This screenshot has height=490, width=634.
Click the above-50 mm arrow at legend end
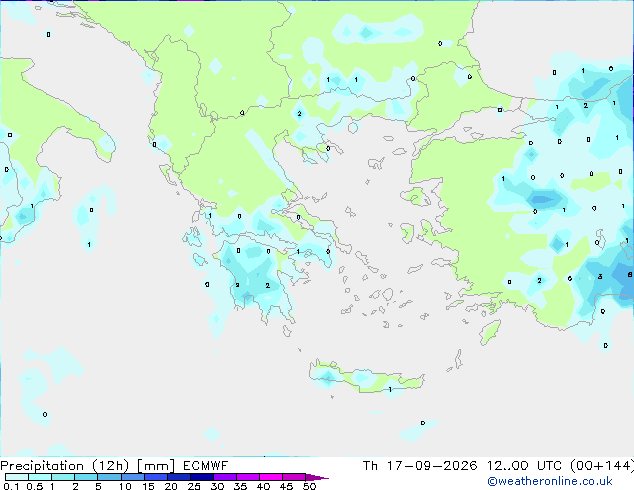317,477
